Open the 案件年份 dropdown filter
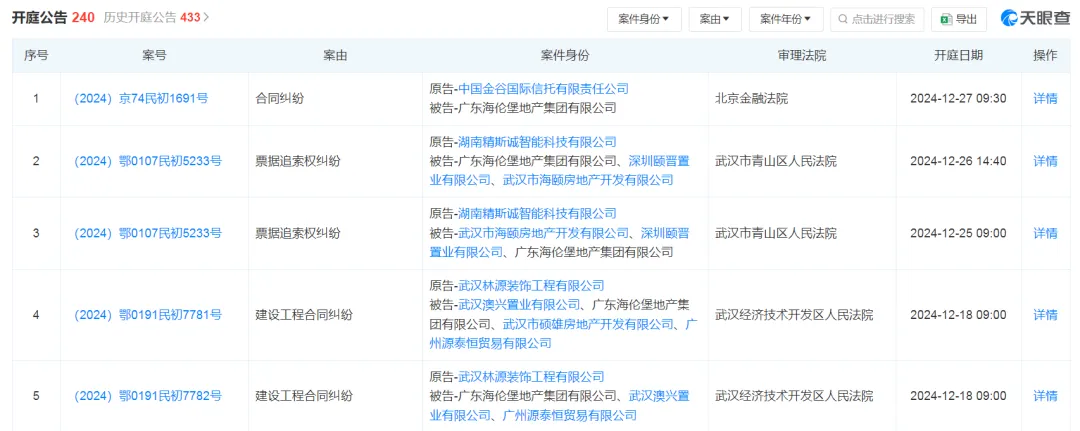The image size is (1080, 431). pyautogui.click(x=785, y=19)
